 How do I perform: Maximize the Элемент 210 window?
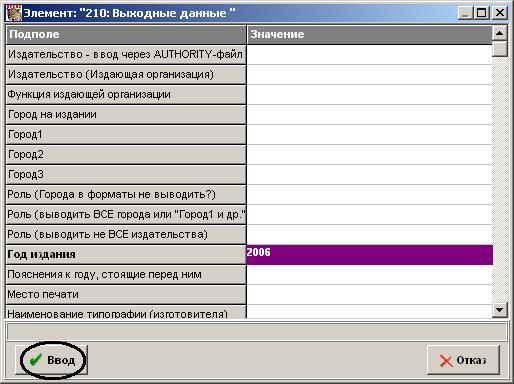(481, 13)
